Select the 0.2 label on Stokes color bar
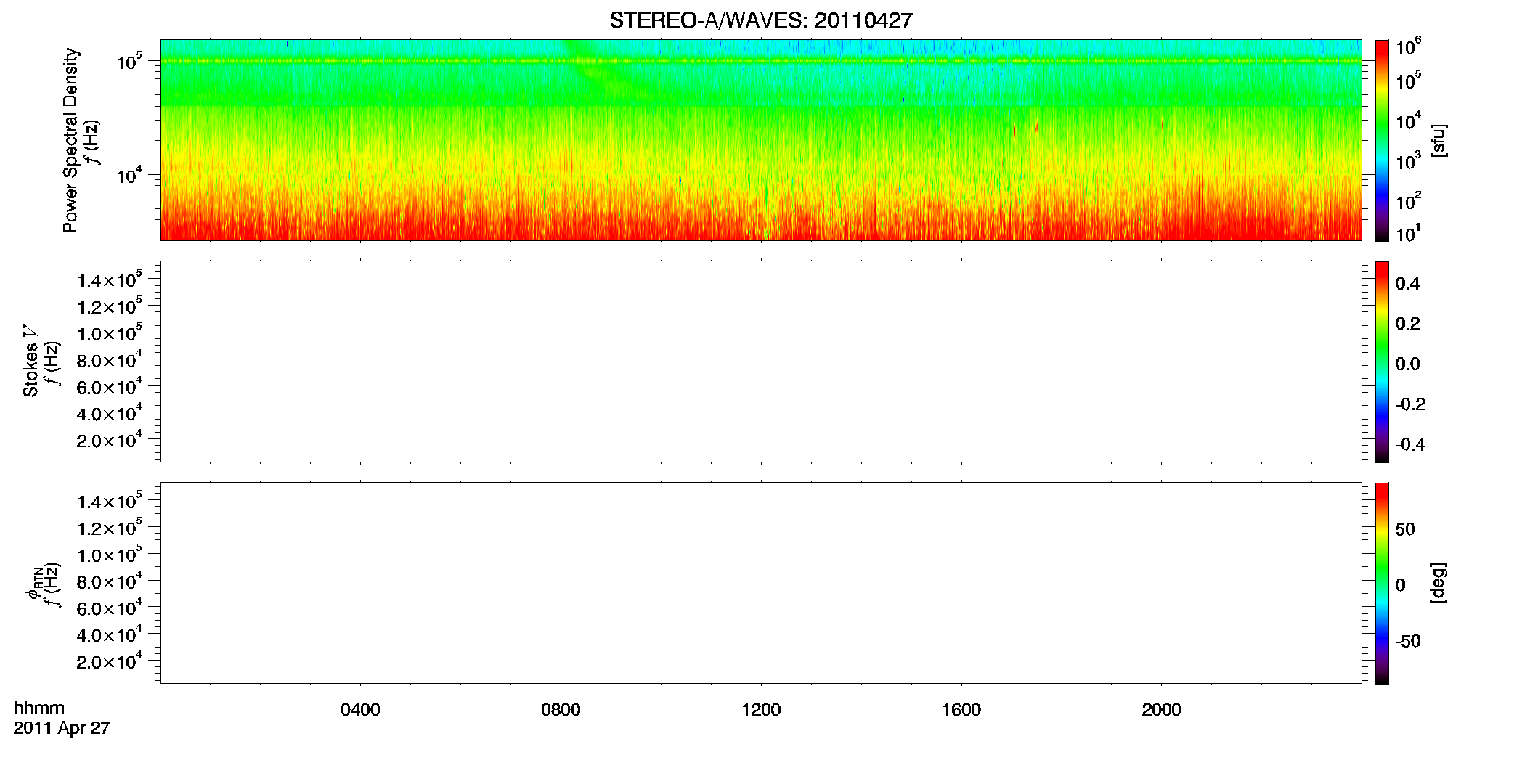 1407,324
